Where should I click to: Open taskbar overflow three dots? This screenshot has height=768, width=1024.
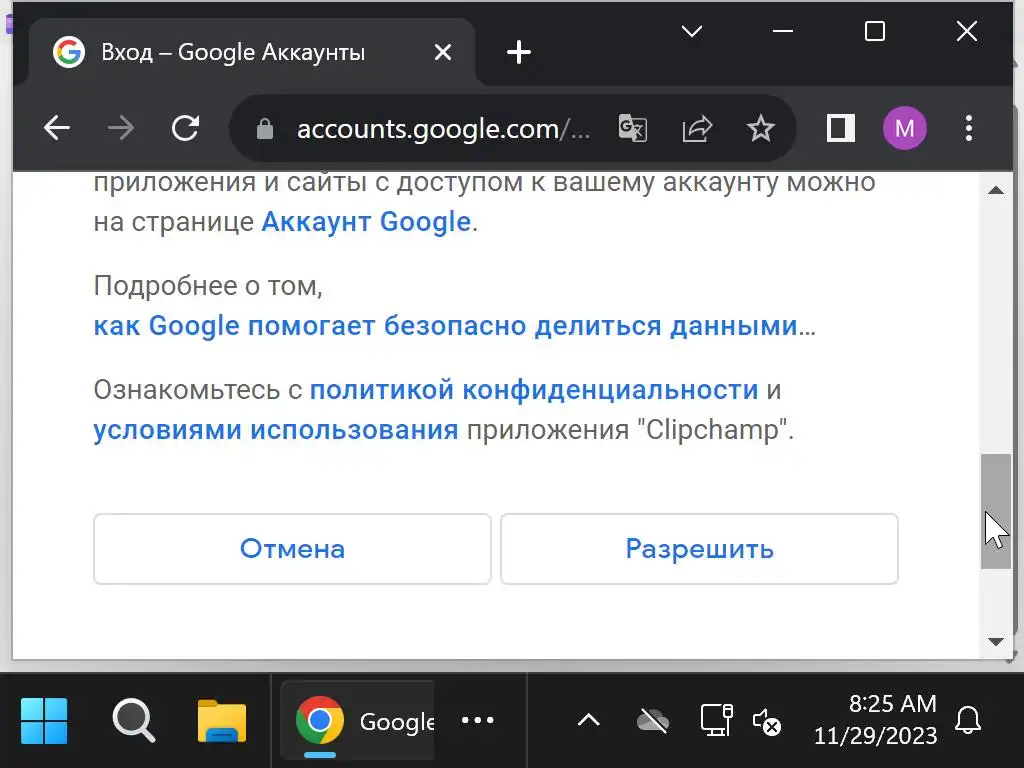click(478, 720)
